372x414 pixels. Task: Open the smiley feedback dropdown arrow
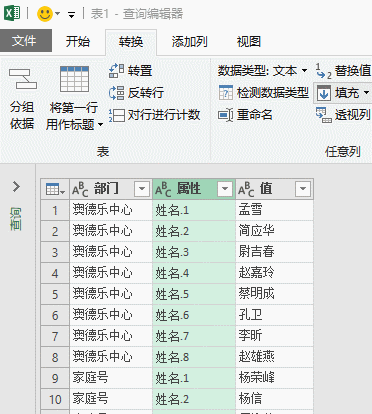(x=58, y=14)
